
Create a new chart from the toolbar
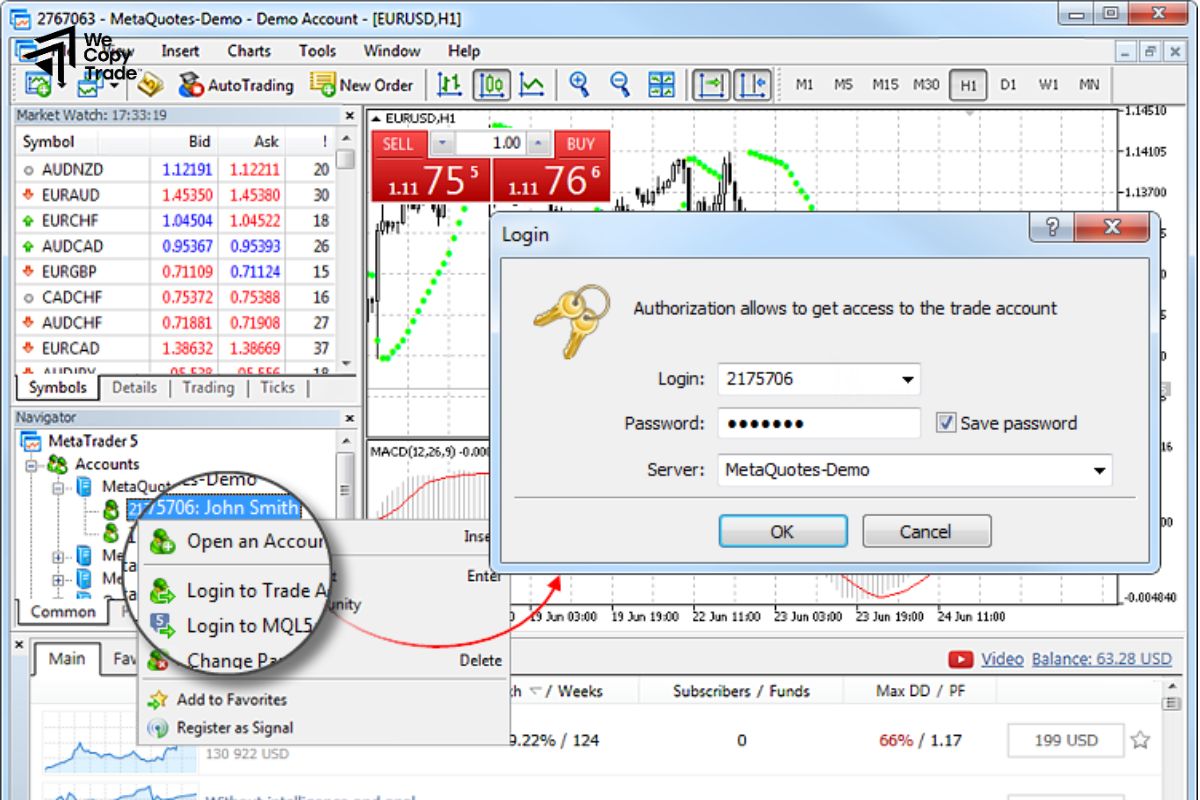(x=37, y=85)
